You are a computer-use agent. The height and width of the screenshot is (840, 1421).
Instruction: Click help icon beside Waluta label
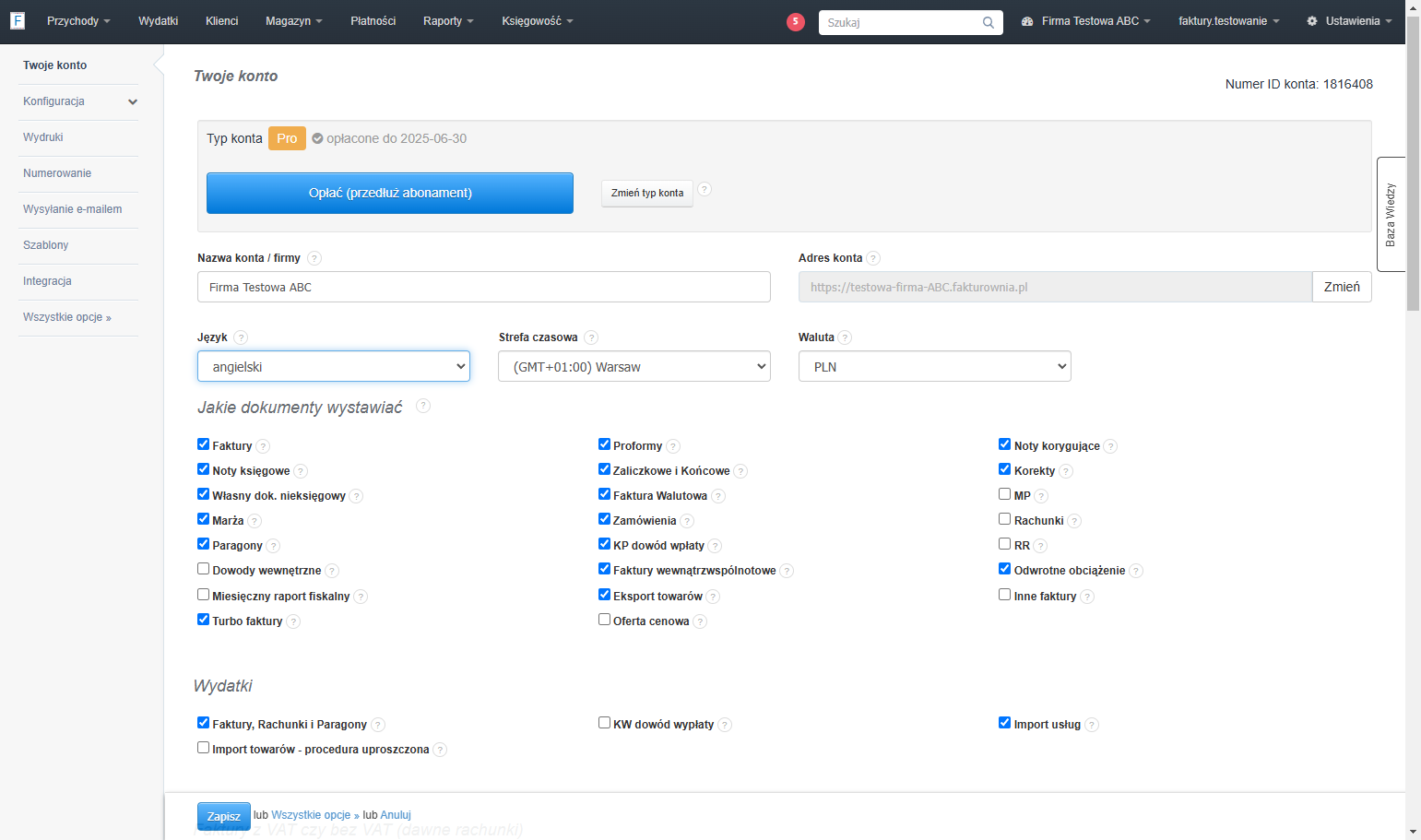point(845,337)
